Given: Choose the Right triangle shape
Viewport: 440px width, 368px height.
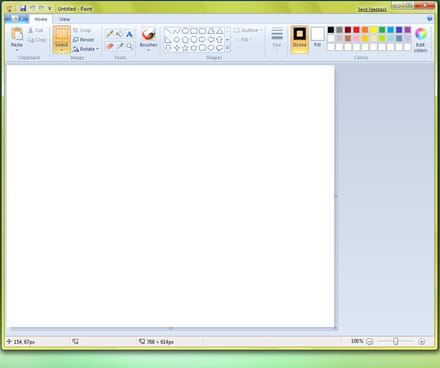Looking at the screenshot, I should tap(168, 40).
